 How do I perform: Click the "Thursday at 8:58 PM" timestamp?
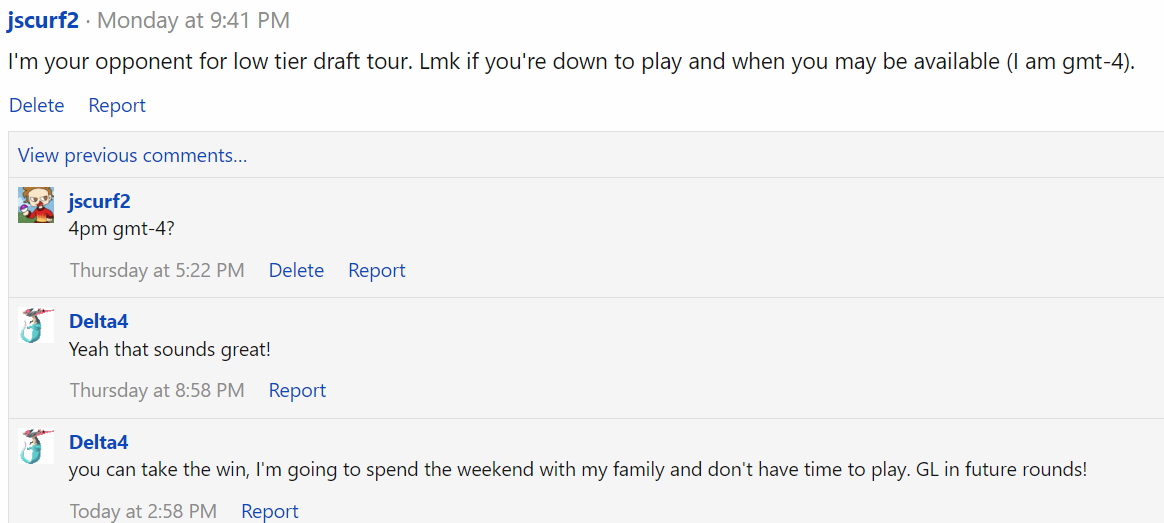click(157, 390)
